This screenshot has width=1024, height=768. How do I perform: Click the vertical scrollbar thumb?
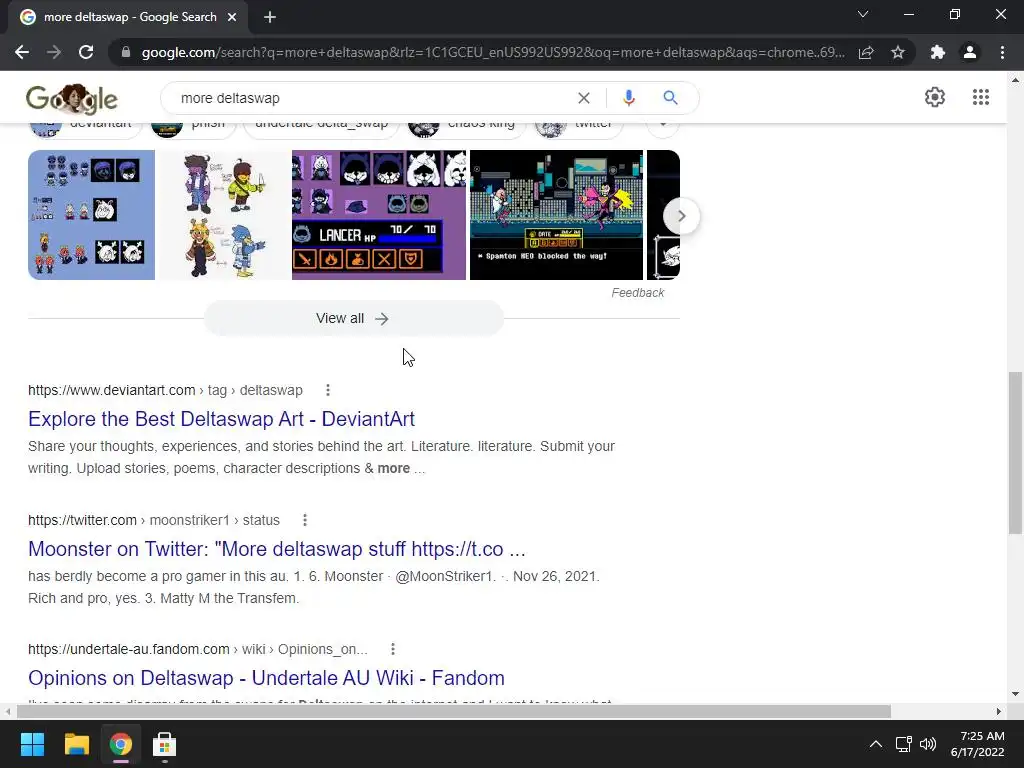click(x=1015, y=453)
